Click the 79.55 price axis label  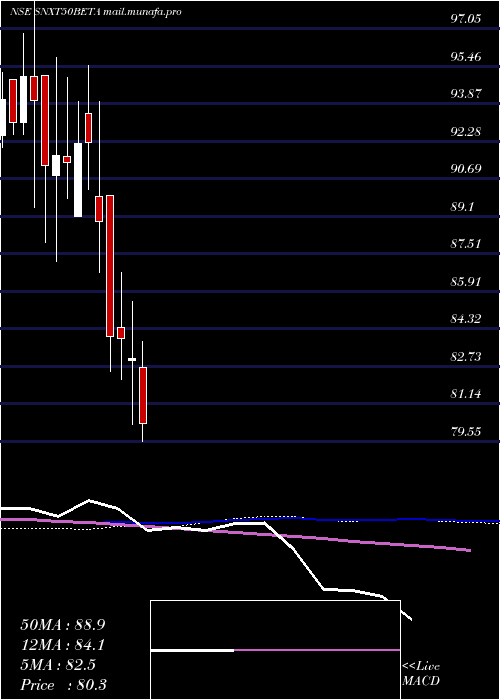(466, 432)
